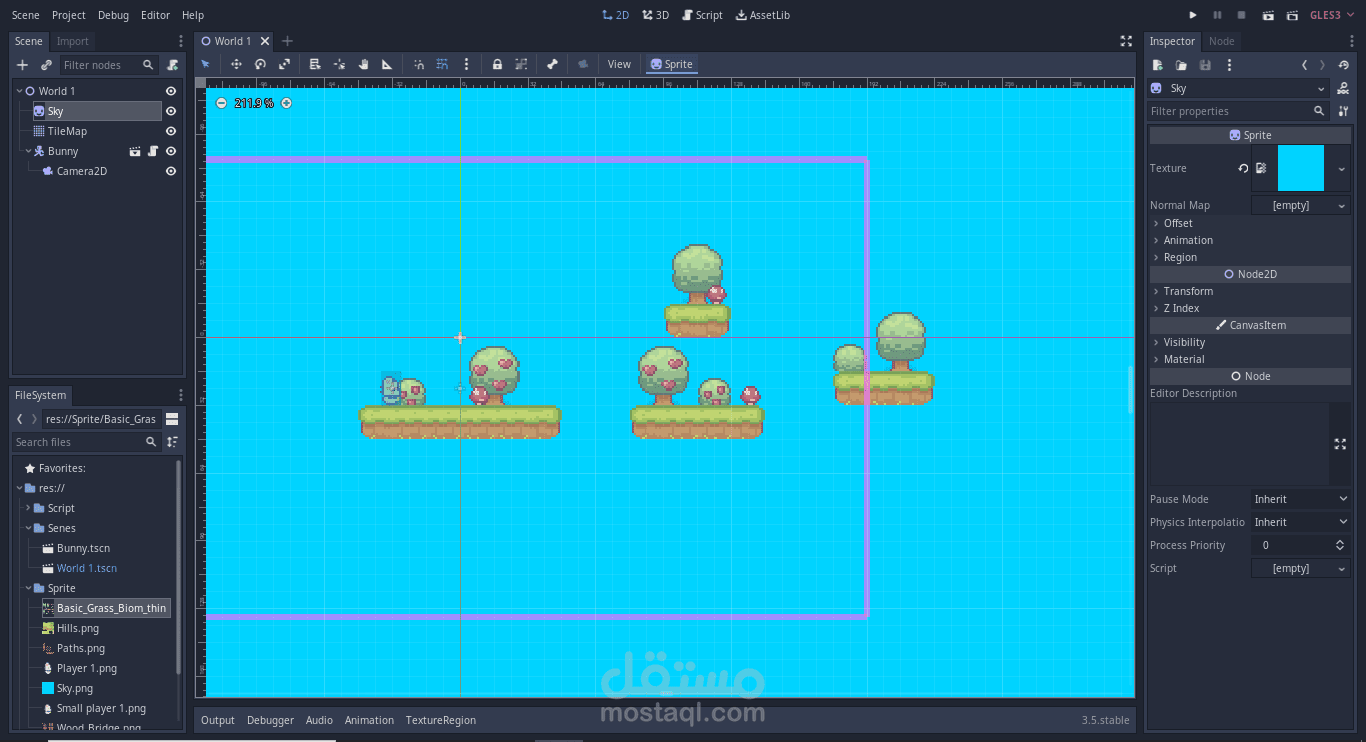
Task: Click the Filter nodes search field
Action: (x=108, y=65)
